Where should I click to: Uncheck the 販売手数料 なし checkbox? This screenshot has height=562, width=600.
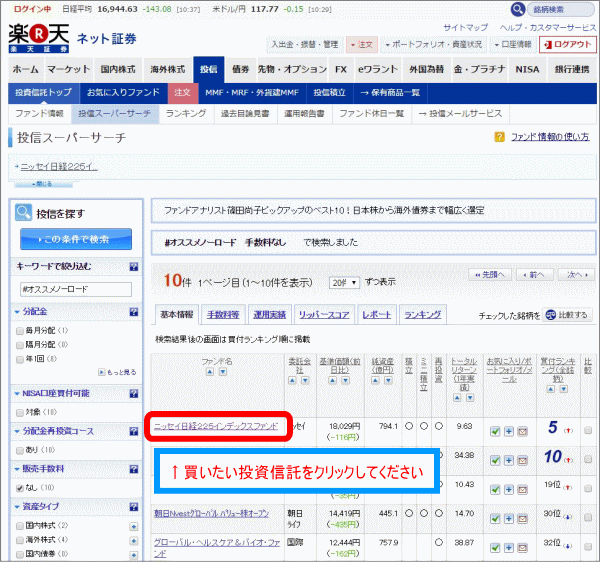tap(20, 488)
